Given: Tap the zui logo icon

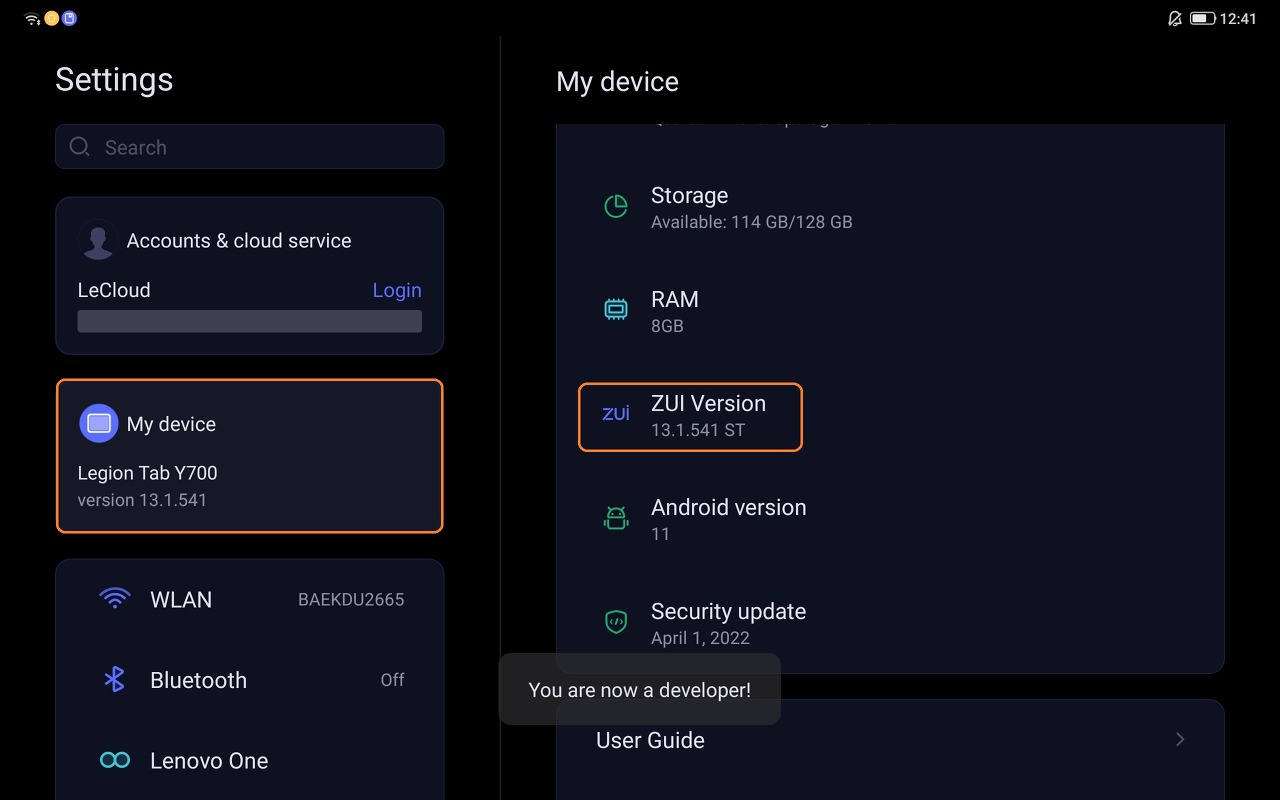Looking at the screenshot, I should [x=616, y=414].
